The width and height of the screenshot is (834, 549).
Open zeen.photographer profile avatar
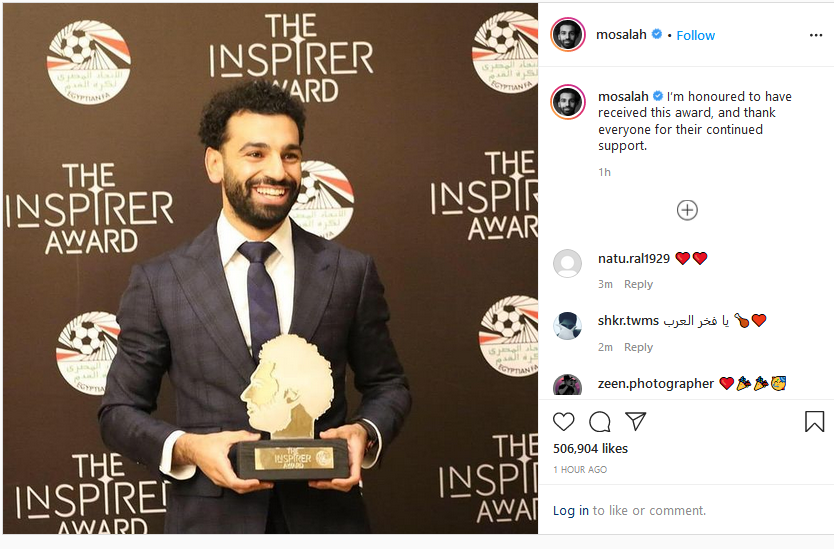(x=568, y=385)
